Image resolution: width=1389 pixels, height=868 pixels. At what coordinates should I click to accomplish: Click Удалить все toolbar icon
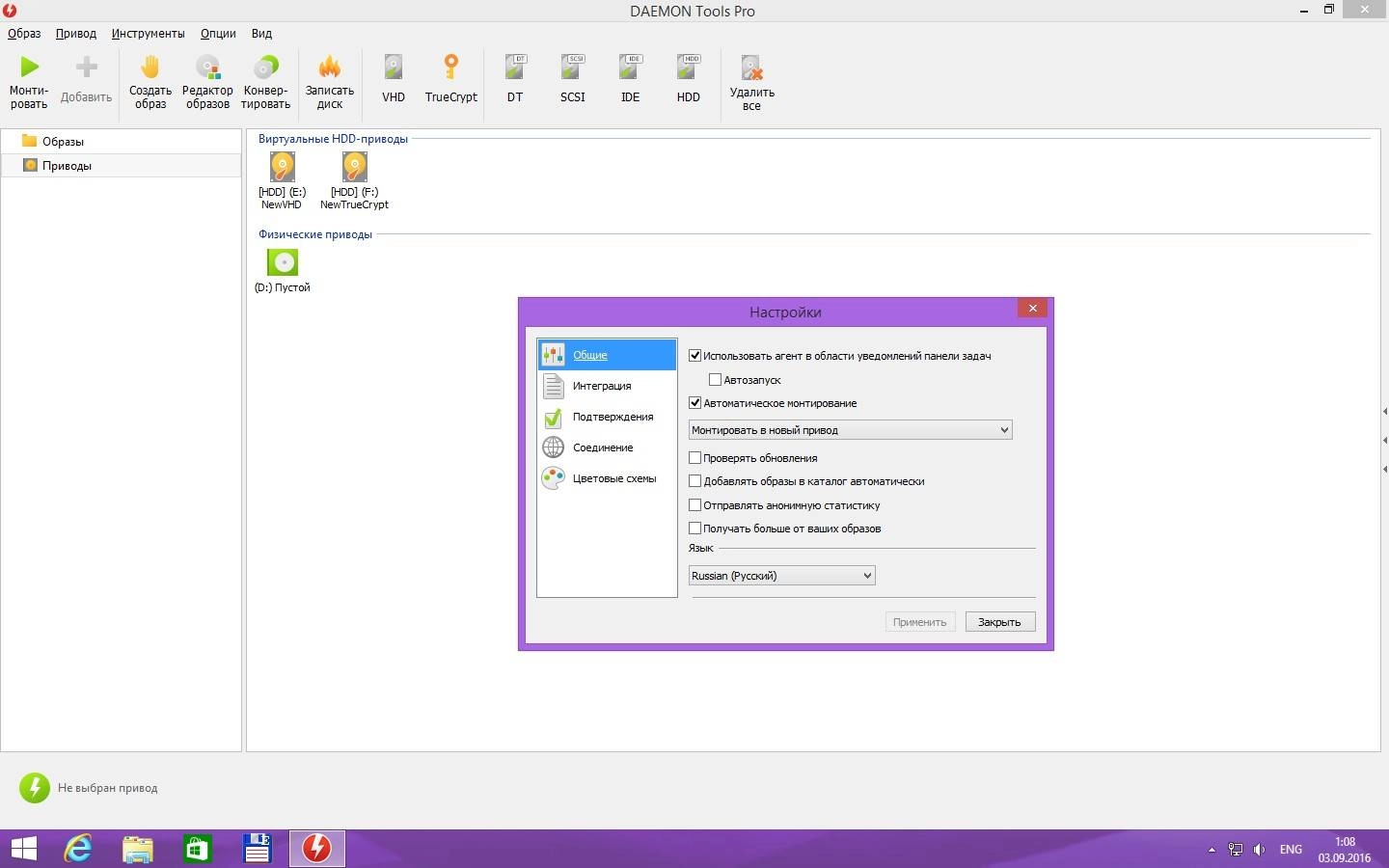point(751,67)
